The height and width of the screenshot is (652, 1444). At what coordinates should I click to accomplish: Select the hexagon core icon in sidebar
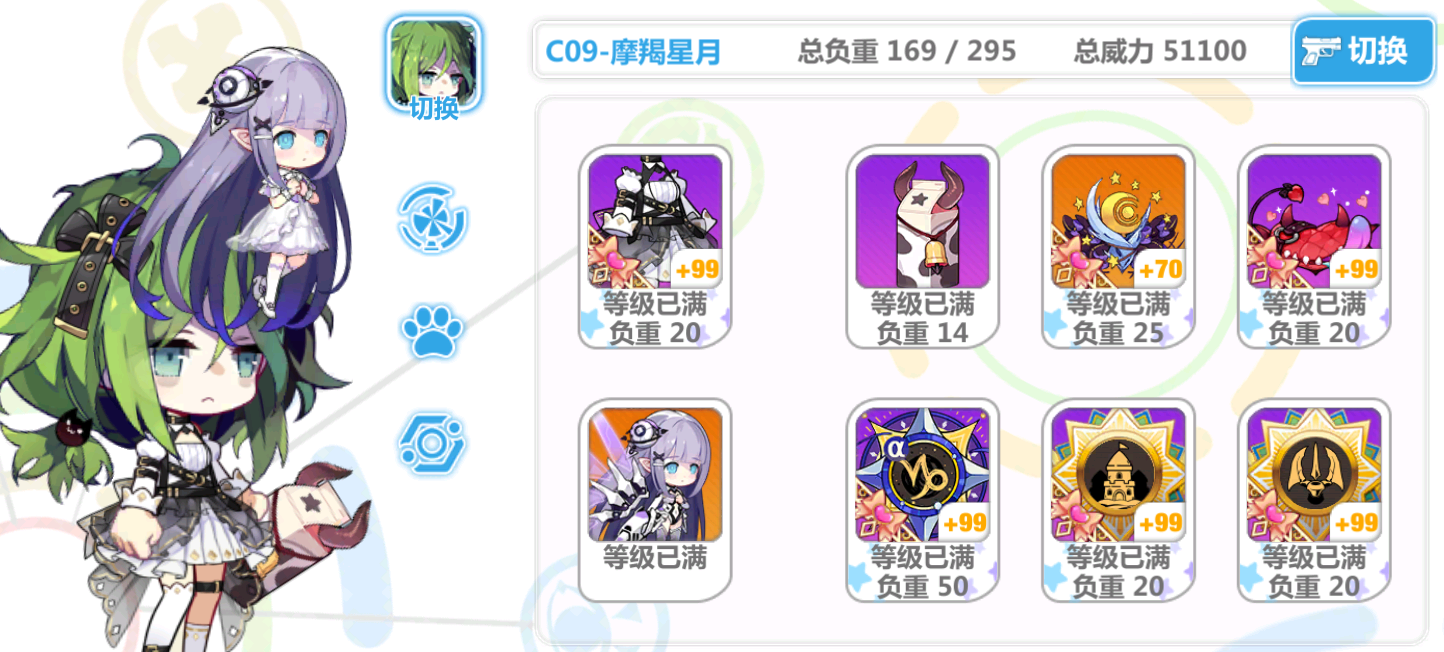[432, 444]
